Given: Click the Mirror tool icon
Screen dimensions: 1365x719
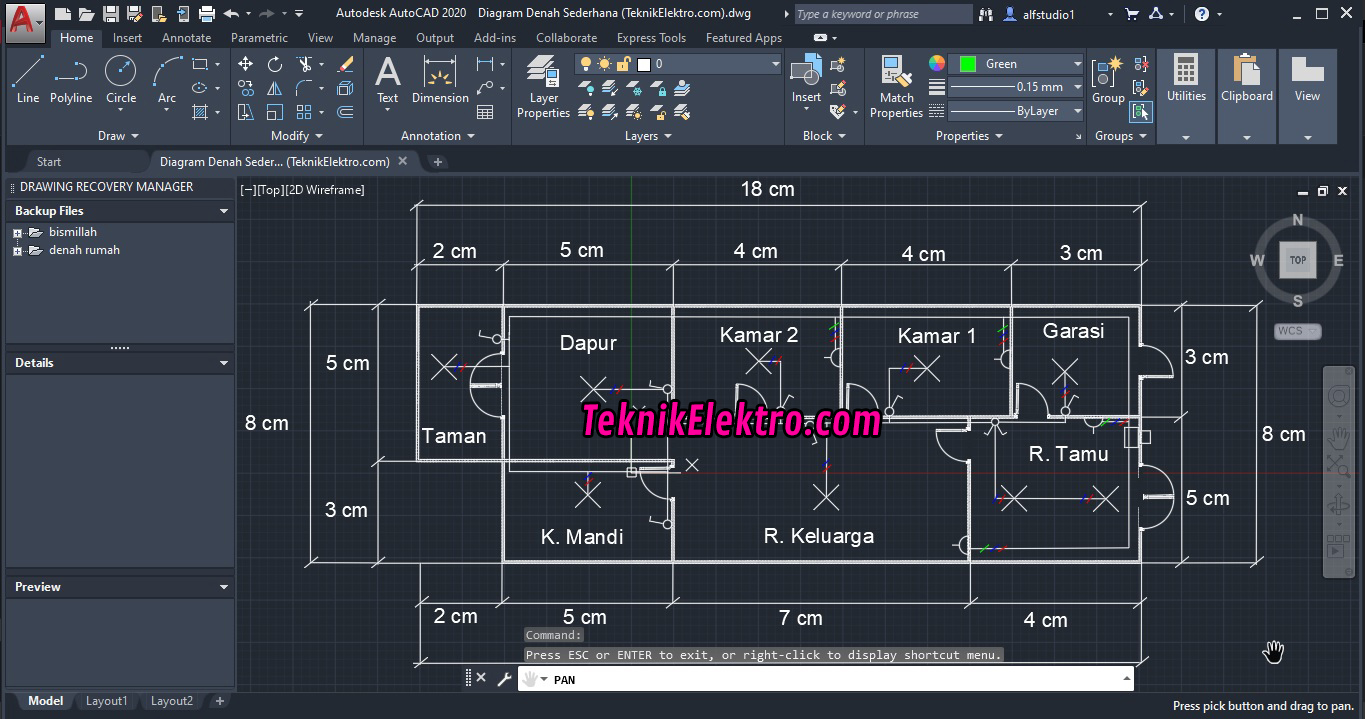Looking at the screenshot, I should (x=275, y=88).
